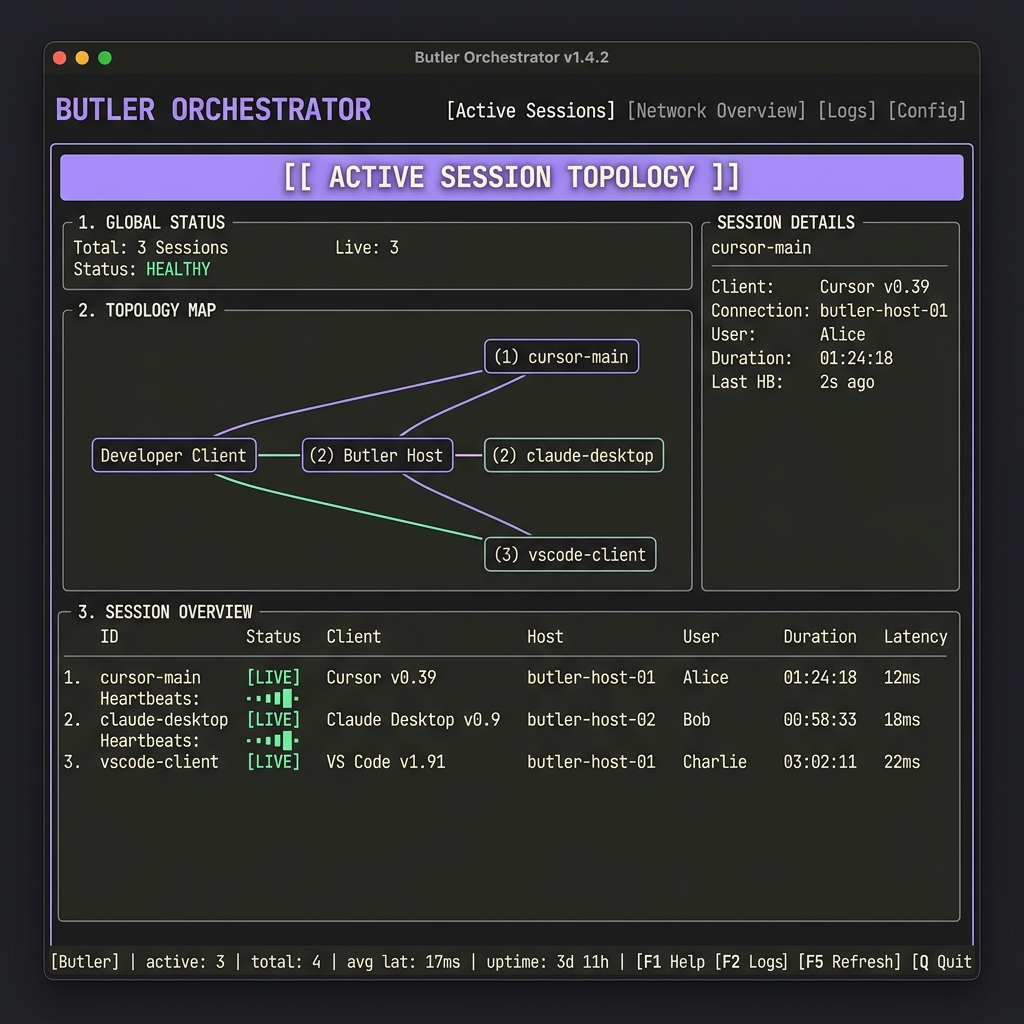
Task: Select the vscode-client topology node
Action: pos(570,554)
